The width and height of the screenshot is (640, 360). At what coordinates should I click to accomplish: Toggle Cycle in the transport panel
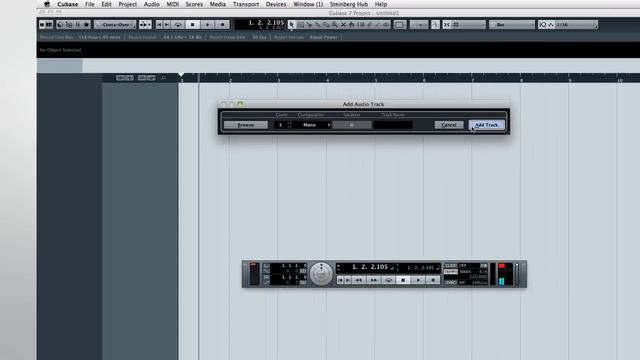389,280
